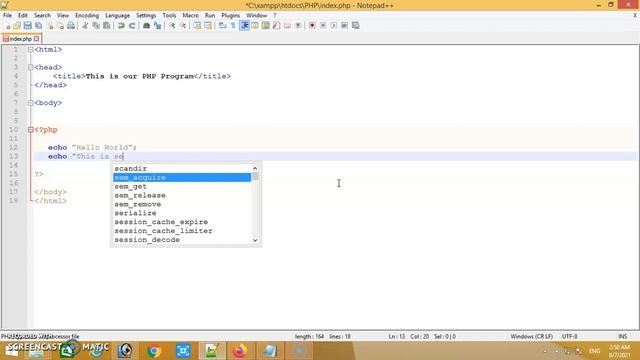The image size is (640, 360).
Task: Collapse the <?php fold on line 10
Action: 31,130
